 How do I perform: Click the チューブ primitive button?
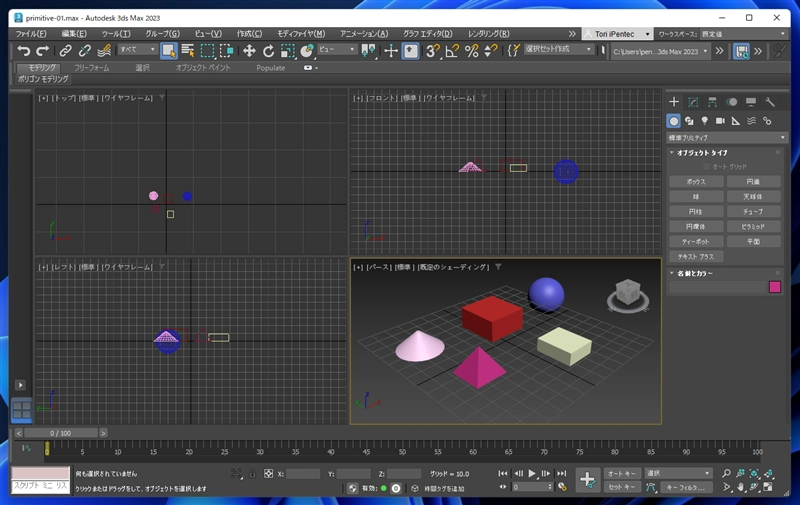754,211
